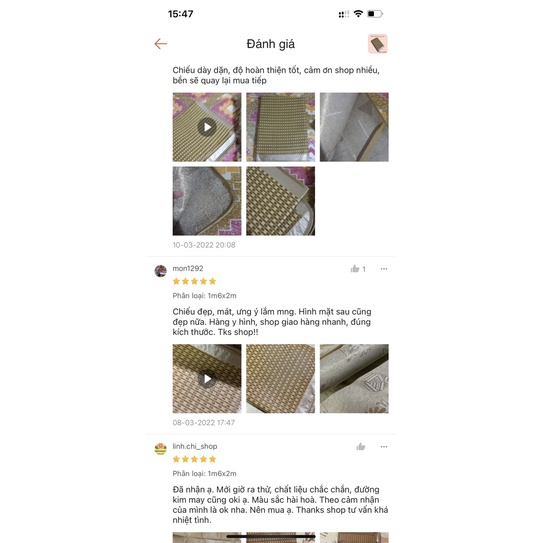Select the five-star rating under mon1292
The height and width of the screenshot is (543, 543).
194,281
